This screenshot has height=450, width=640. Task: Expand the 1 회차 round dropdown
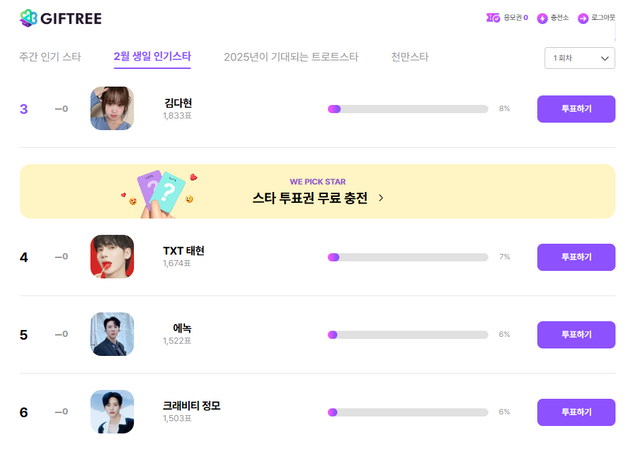pos(579,58)
